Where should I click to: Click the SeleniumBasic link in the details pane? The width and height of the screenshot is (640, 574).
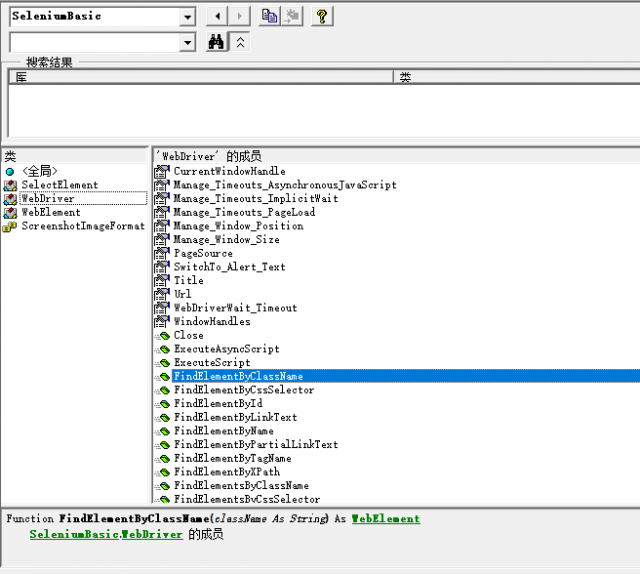(x=74, y=535)
